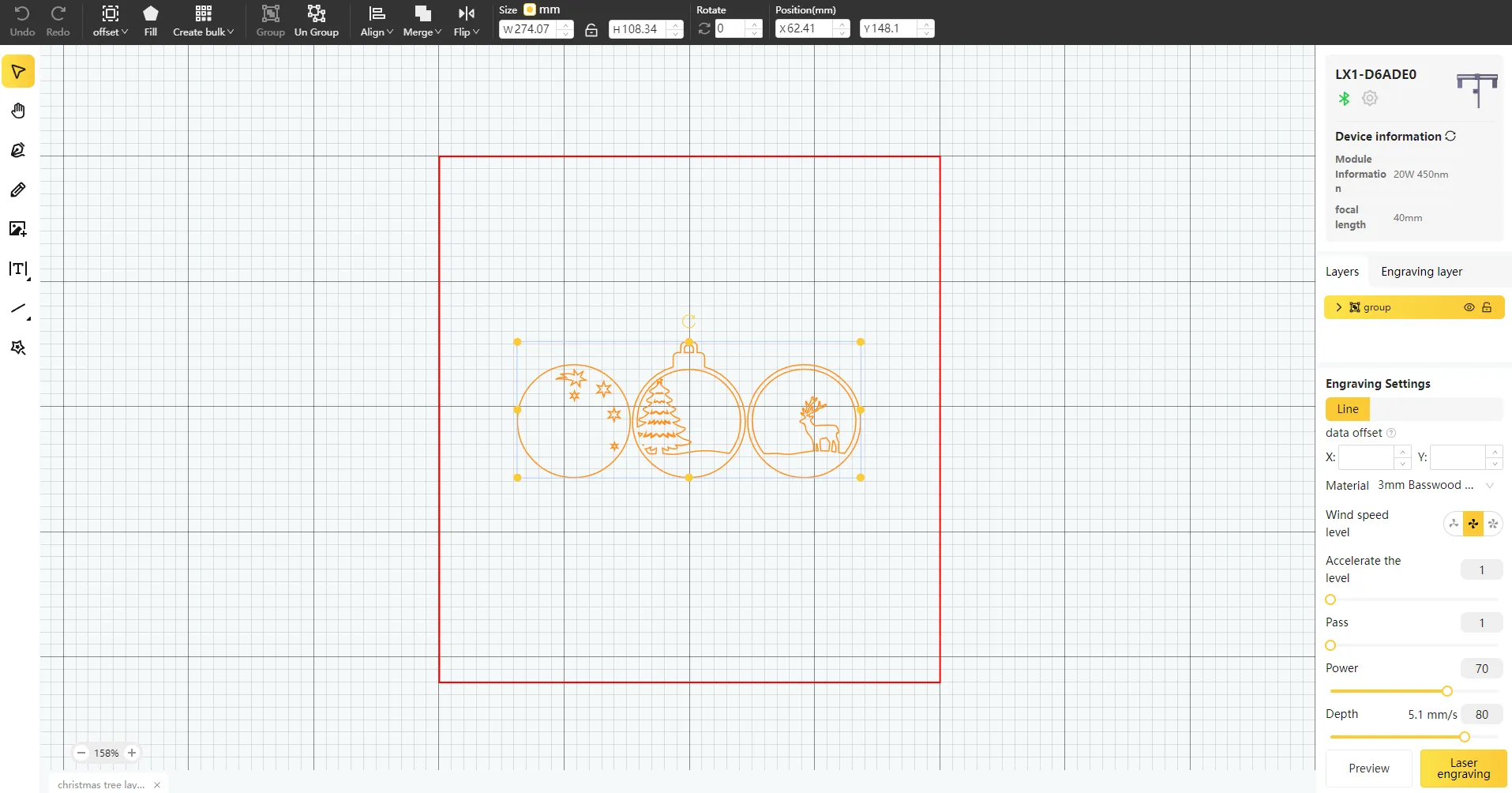The image size is (1512, 793).
Task: Open device settings gear icon
Action: click(1370, 99)
